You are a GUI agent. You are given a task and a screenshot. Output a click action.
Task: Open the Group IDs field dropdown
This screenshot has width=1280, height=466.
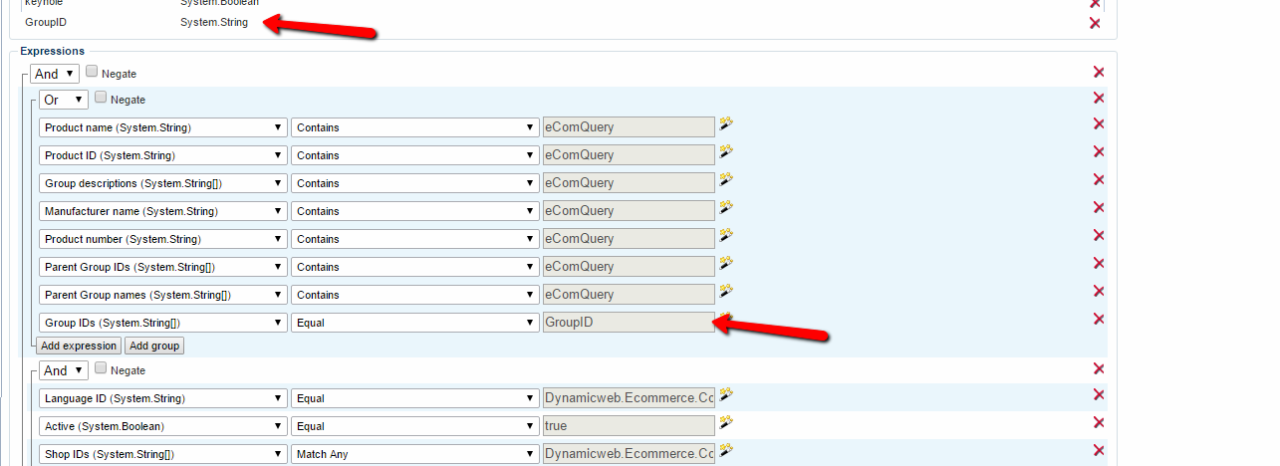click(163, 323)
